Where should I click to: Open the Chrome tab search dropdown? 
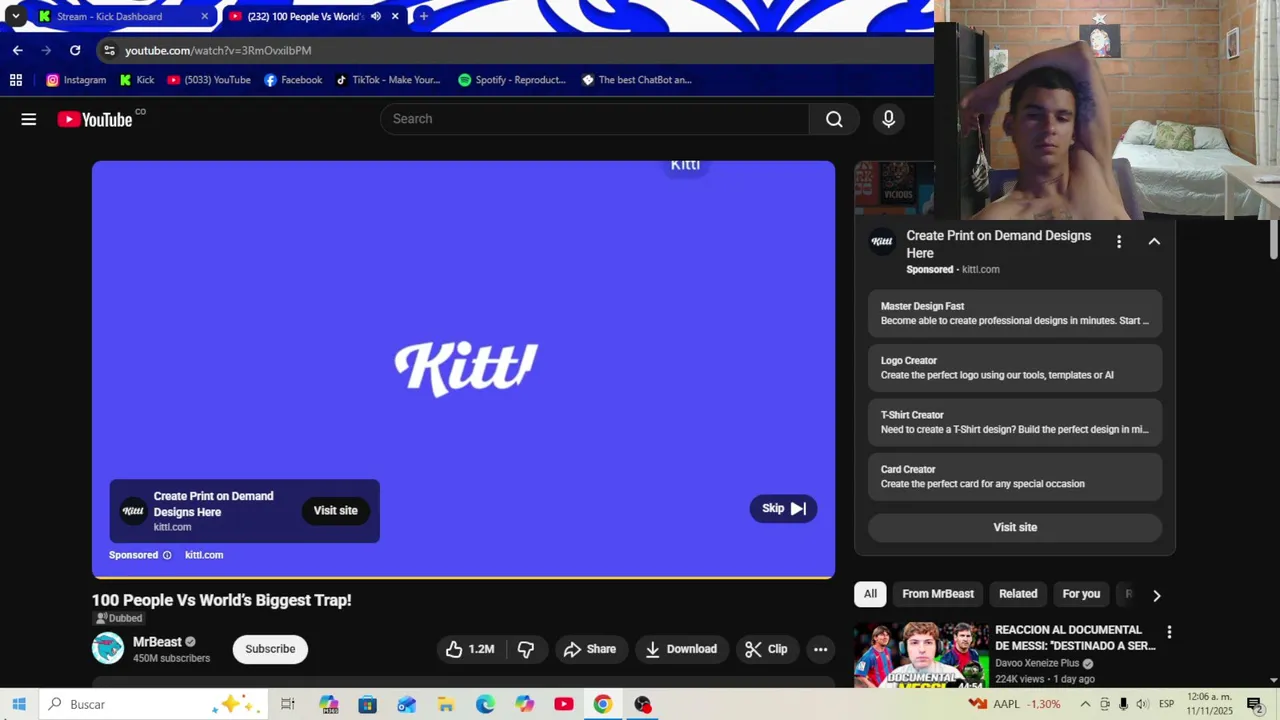[15, 16]
